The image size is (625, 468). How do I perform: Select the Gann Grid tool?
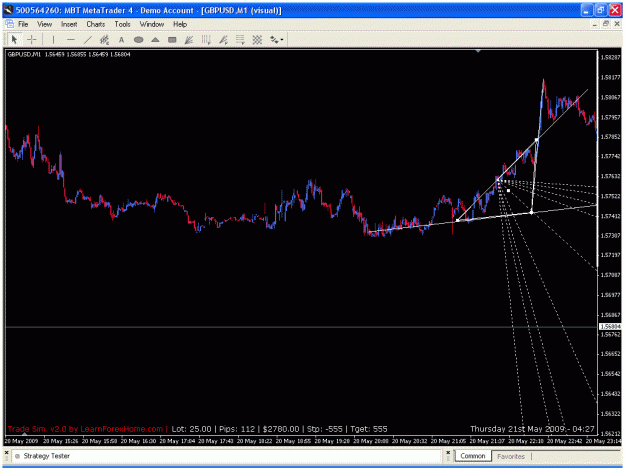(x=257, y=39)
